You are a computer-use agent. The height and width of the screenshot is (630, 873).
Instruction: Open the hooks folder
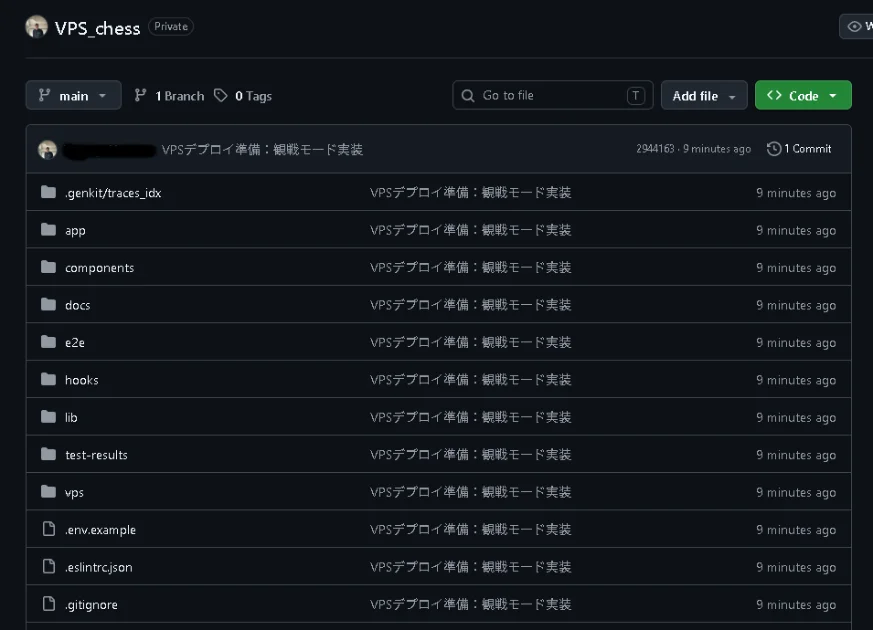click(82, 380)
